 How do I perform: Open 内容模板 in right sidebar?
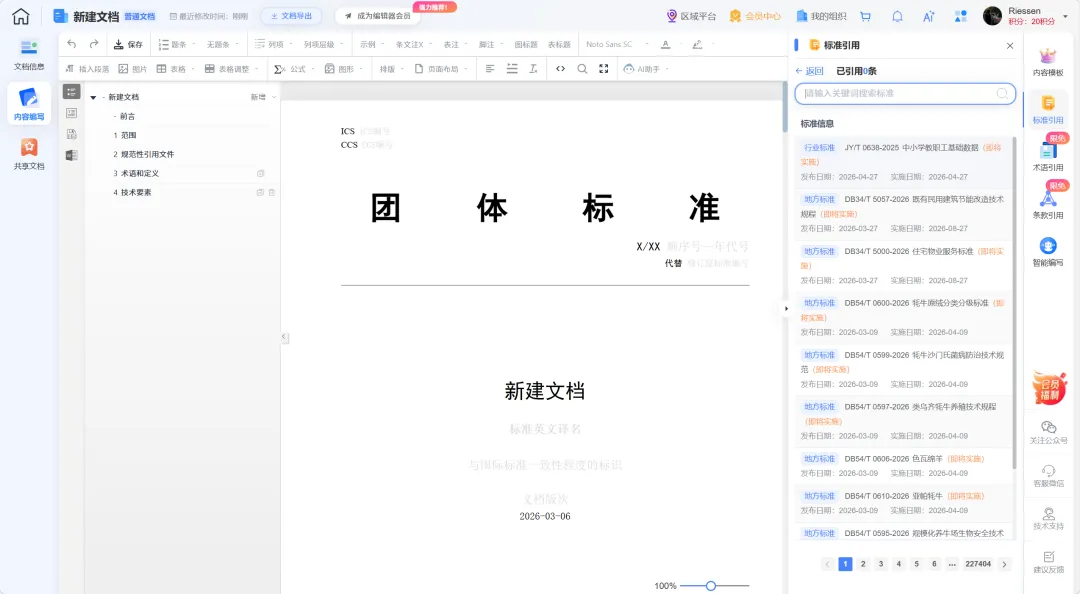pos(1048,62)
